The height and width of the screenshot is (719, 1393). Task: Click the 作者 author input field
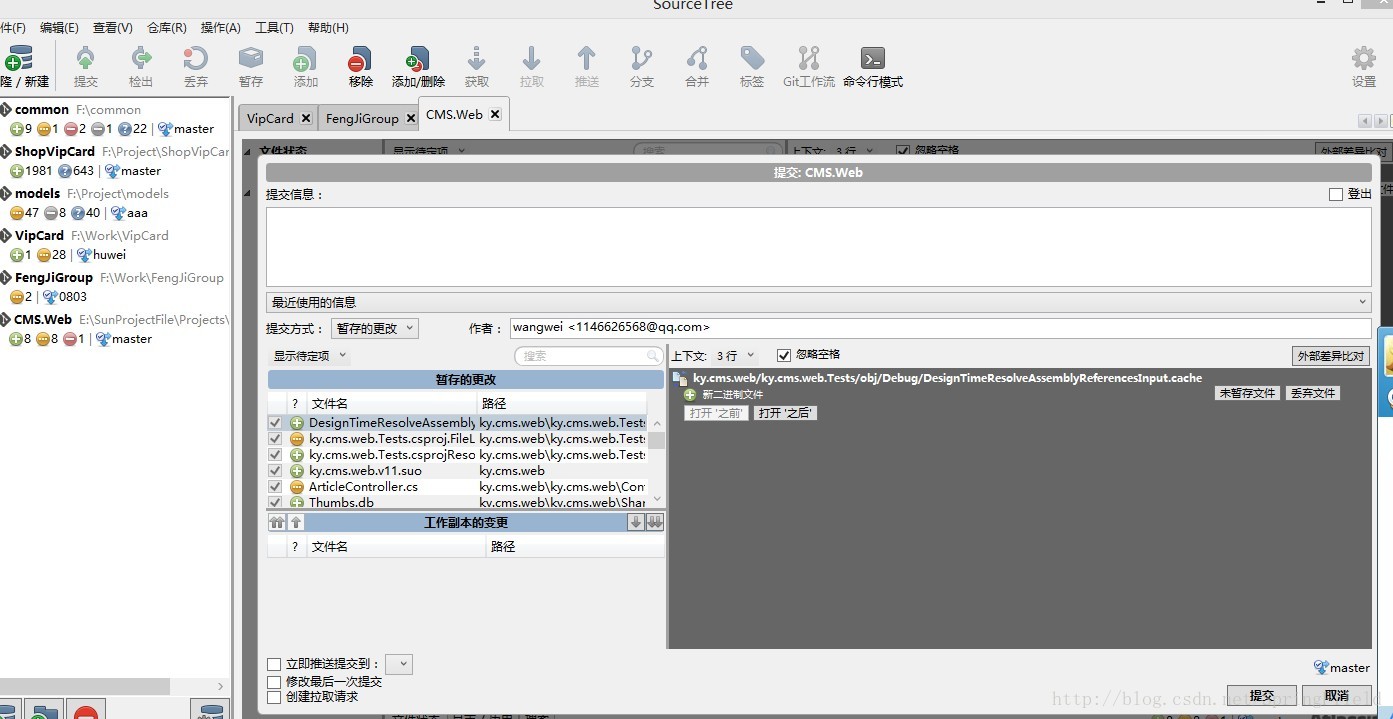coord(940,328)
